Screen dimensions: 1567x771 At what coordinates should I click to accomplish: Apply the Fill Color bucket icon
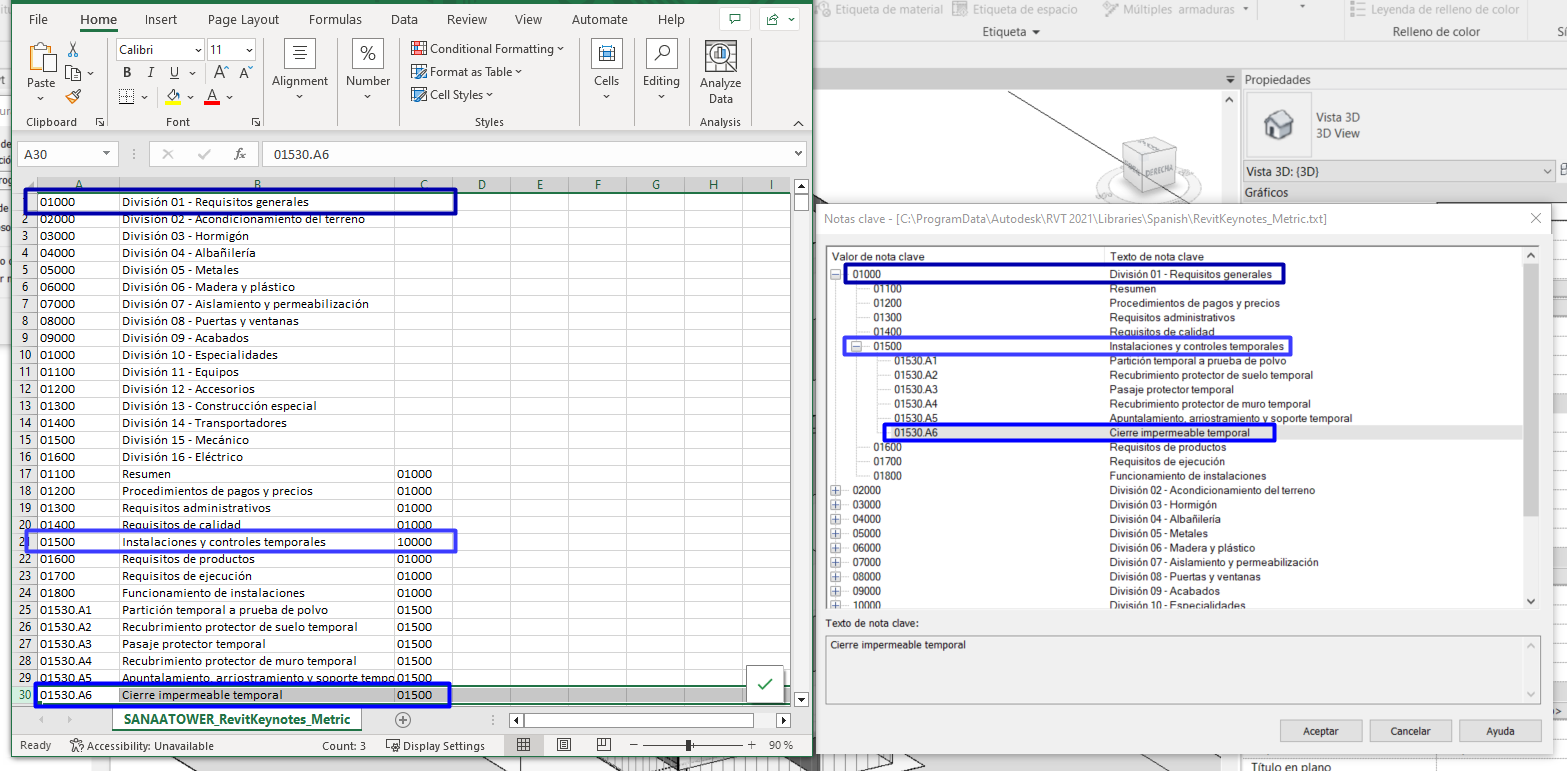point(174,97)
